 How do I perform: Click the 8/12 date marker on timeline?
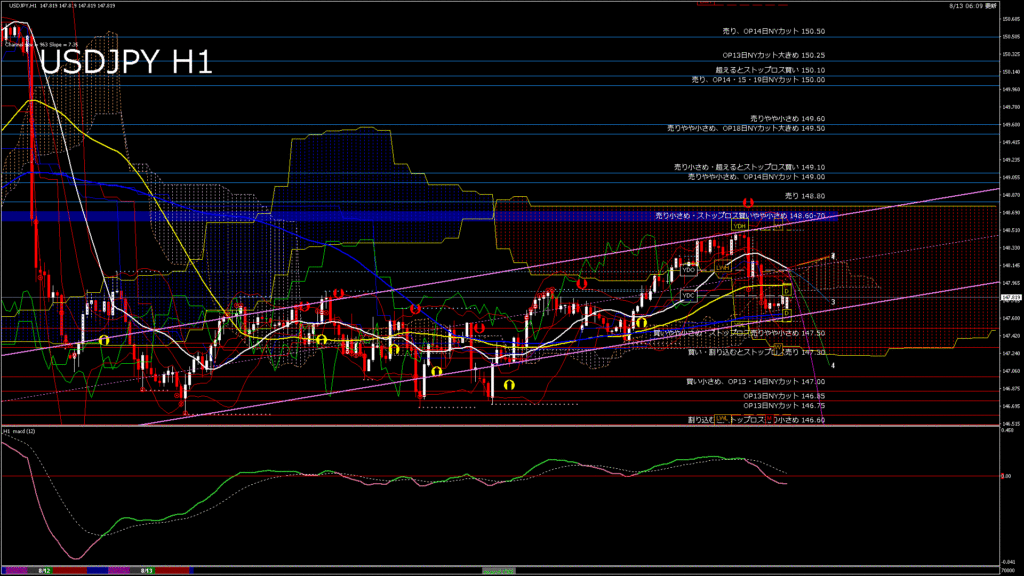[x=44, y=570]
